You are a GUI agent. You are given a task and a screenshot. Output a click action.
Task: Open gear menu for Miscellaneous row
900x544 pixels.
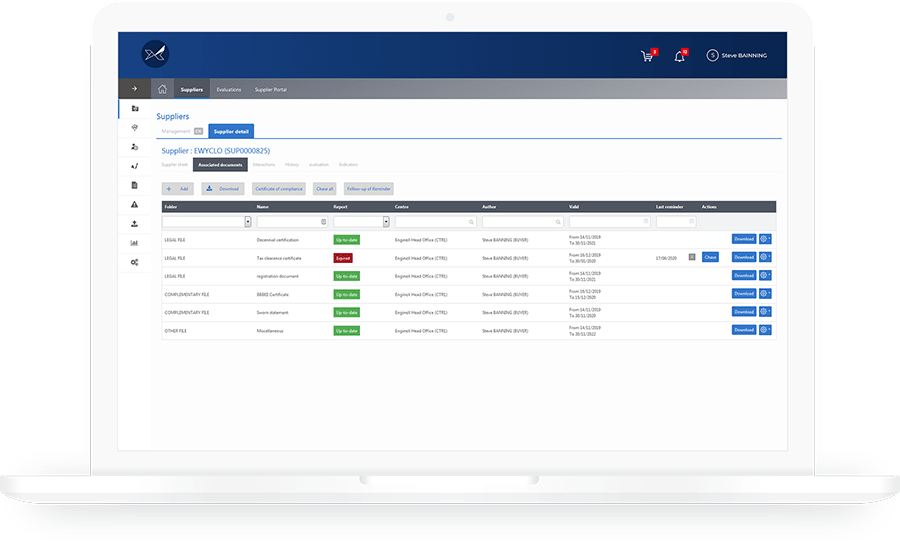[765, 330]
